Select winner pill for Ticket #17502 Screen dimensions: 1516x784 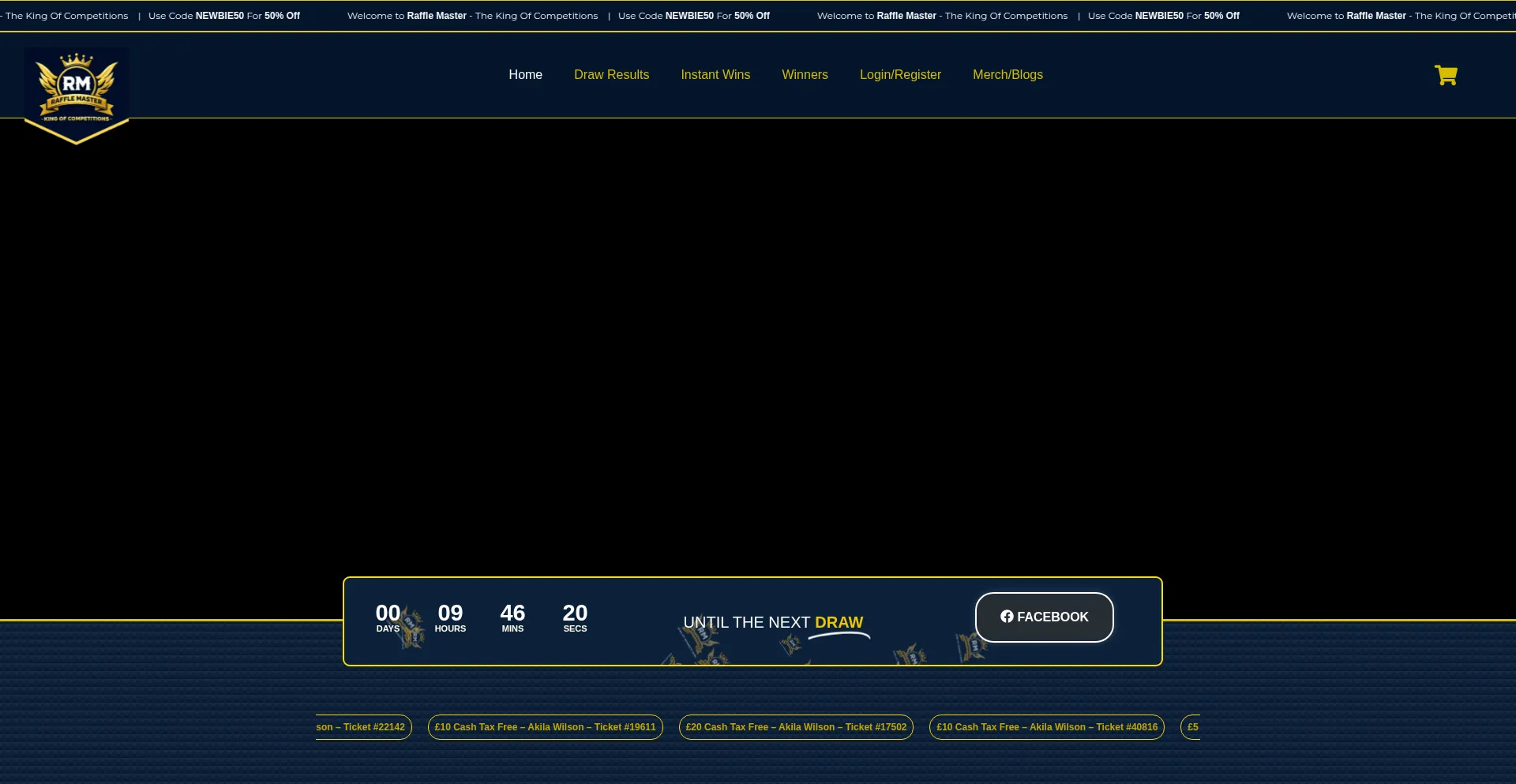(796, 727)
